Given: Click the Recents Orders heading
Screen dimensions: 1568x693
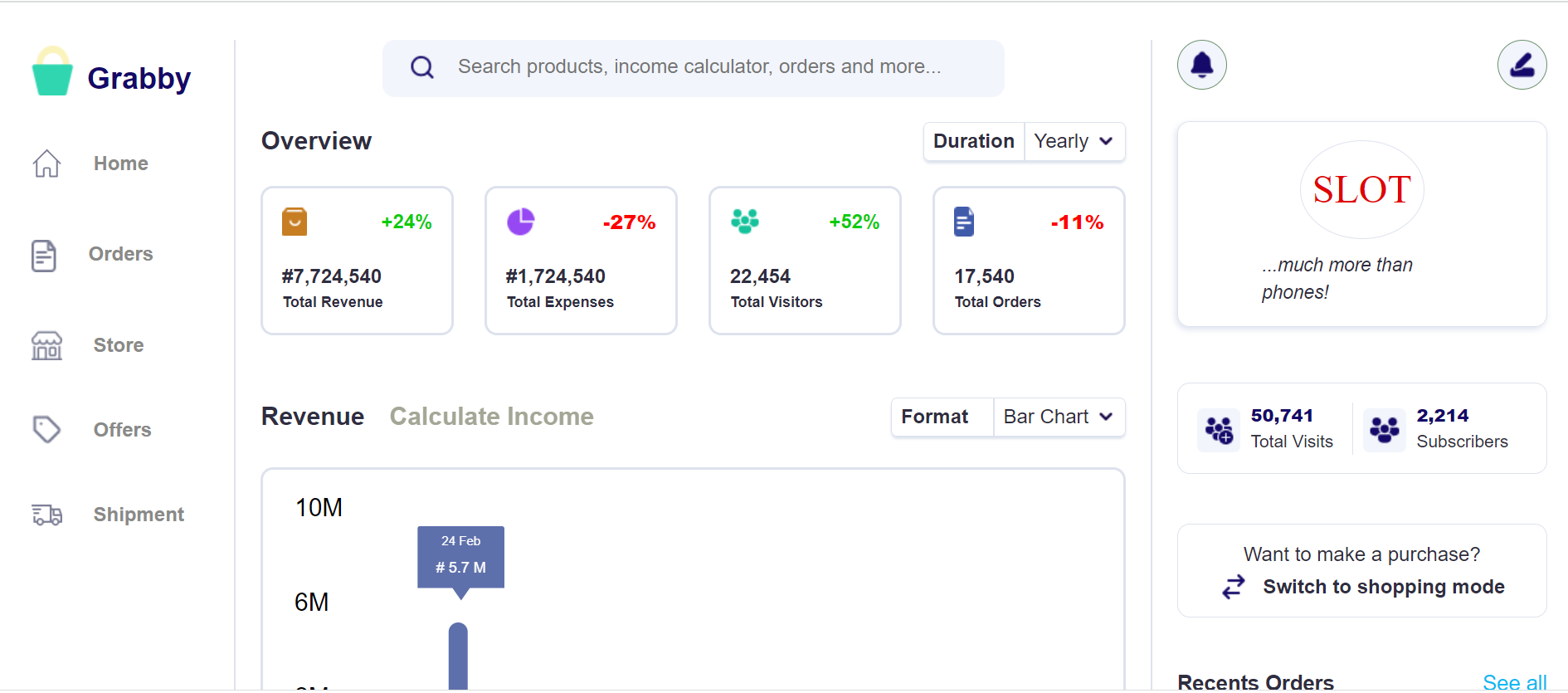Looking at the screenshot, I should [x=1256, y=682].
